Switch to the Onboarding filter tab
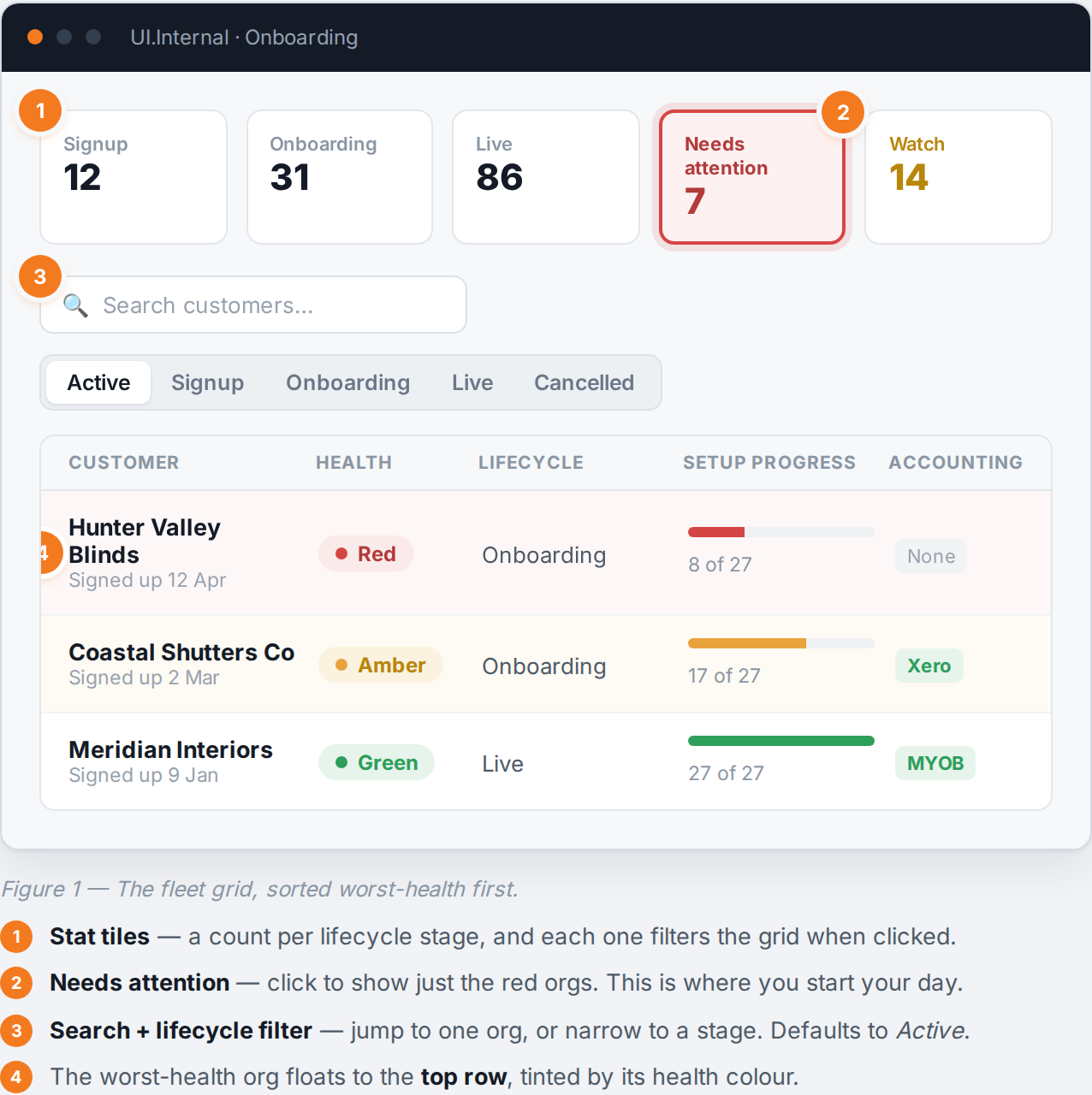Viewport: 1092px width, 1095px height. (347, 382)
